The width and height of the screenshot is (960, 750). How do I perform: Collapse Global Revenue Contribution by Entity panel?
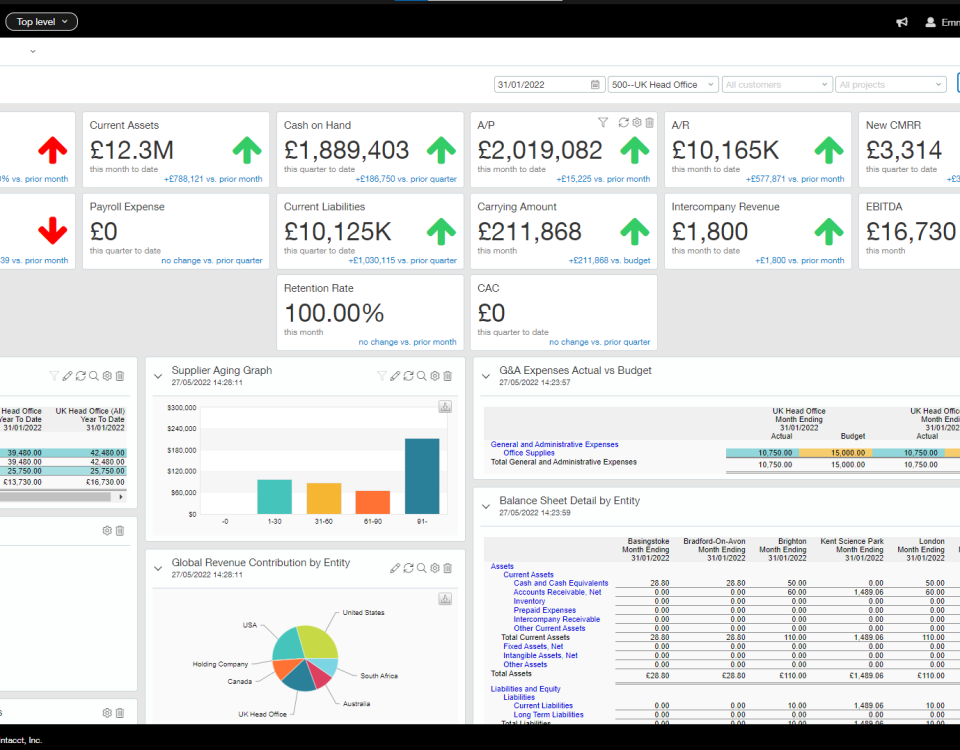(158, 568)
